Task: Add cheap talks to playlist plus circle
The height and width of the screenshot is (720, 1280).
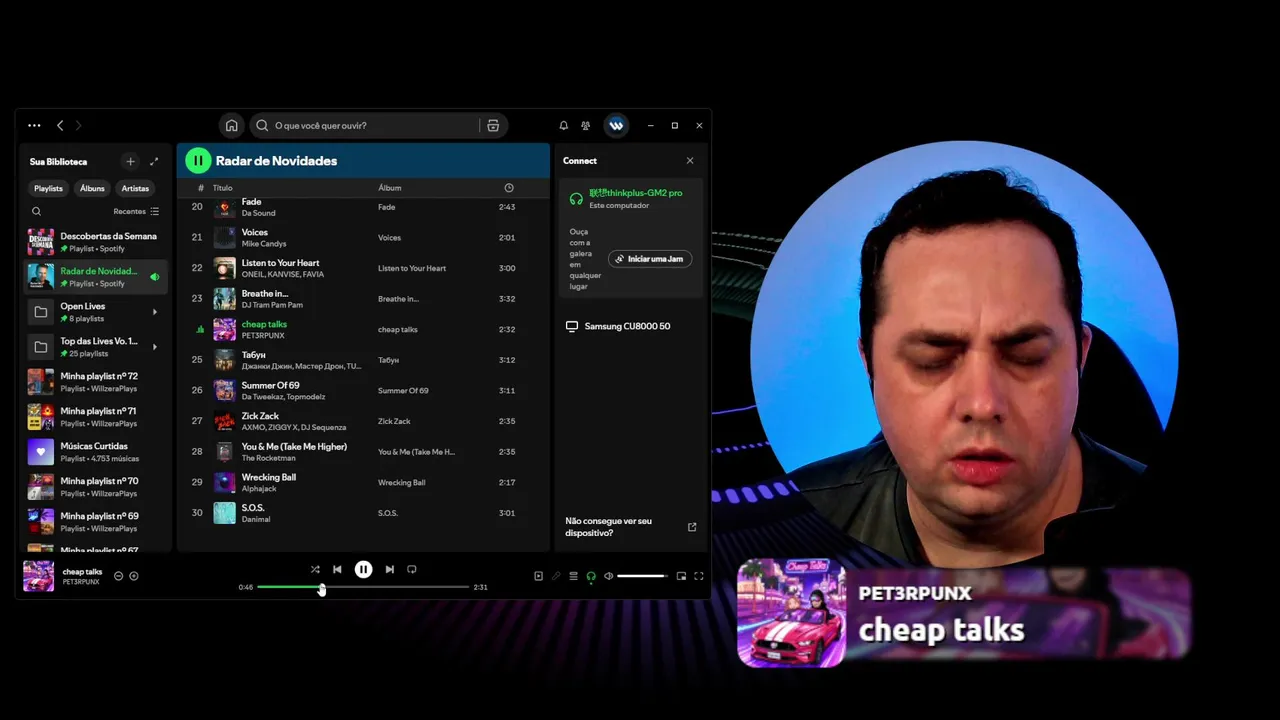Action: (134, 576)
